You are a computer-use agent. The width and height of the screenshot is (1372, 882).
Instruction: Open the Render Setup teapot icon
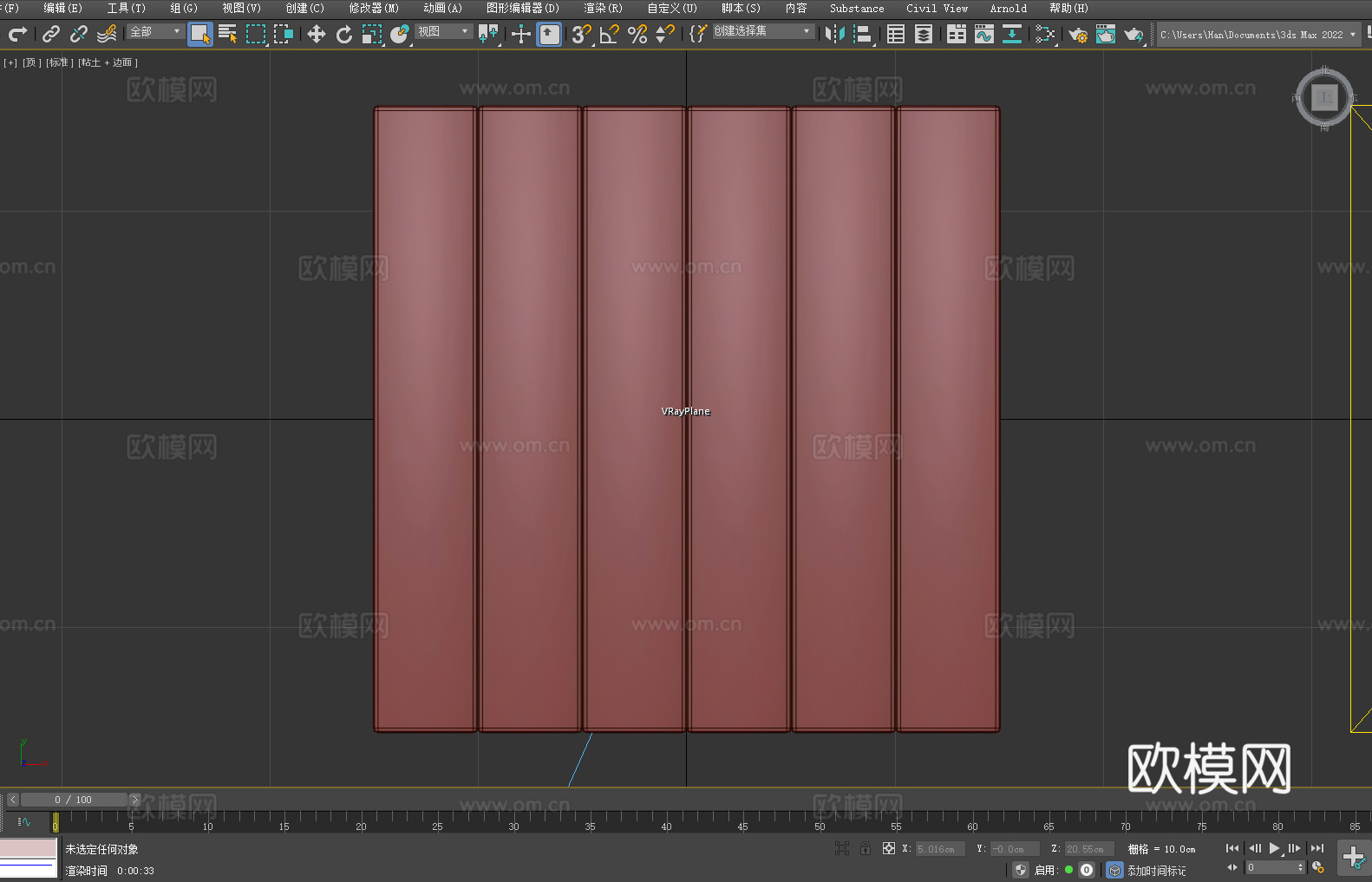(1078, 34)
